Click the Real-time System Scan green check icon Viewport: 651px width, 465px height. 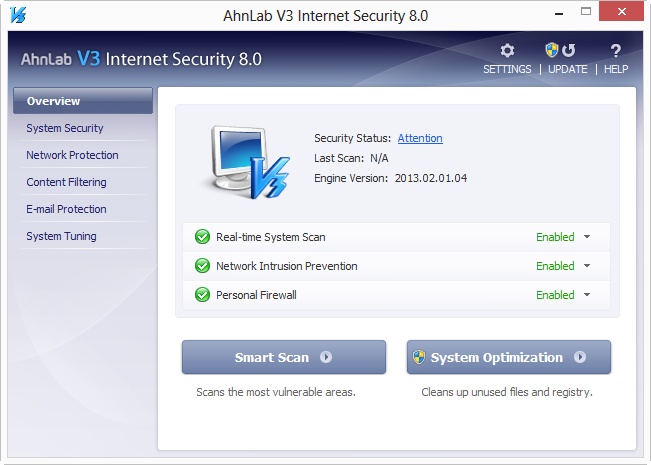201,237
